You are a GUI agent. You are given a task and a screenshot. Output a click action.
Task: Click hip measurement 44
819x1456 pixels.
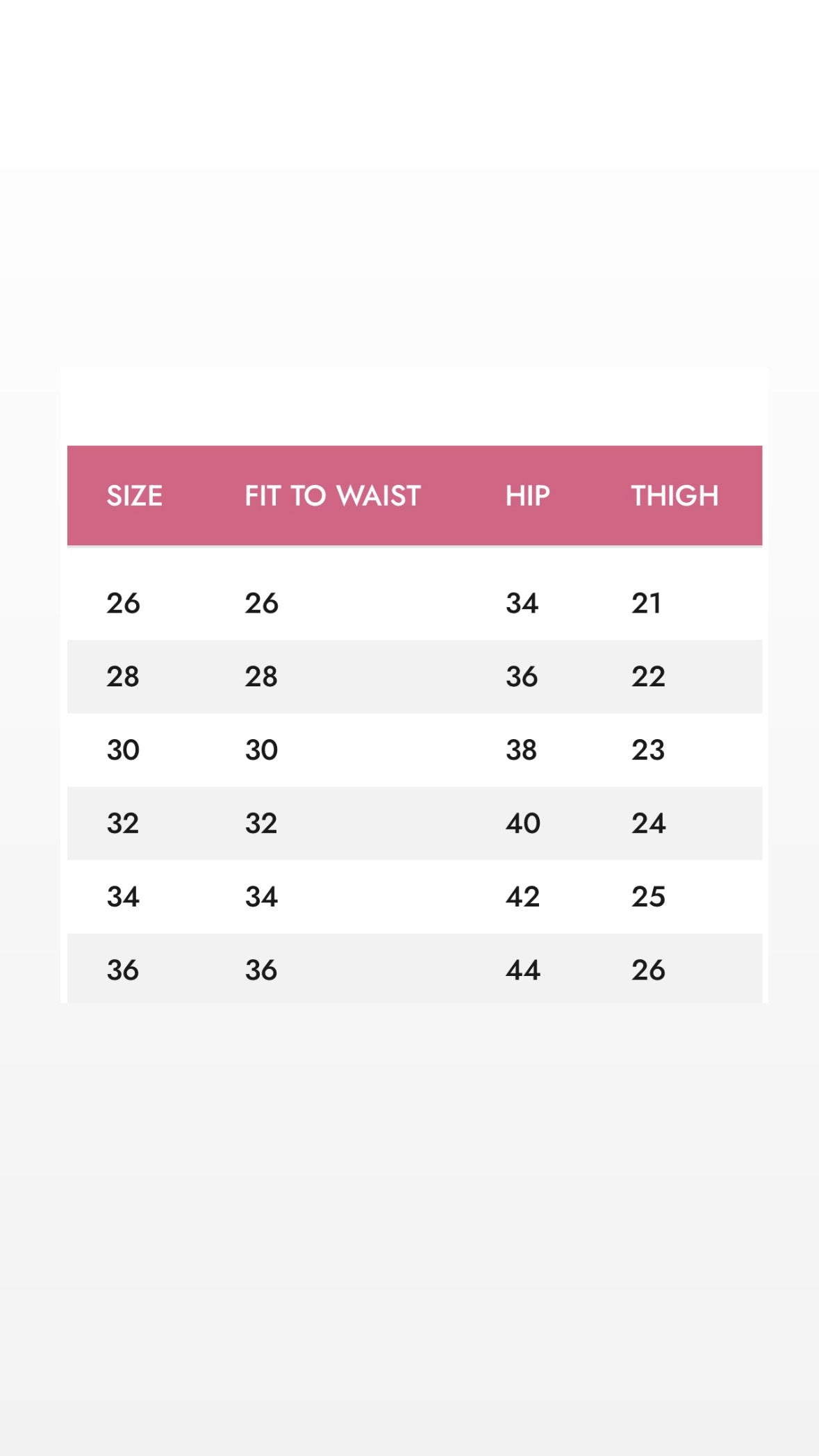click(522, 970)
